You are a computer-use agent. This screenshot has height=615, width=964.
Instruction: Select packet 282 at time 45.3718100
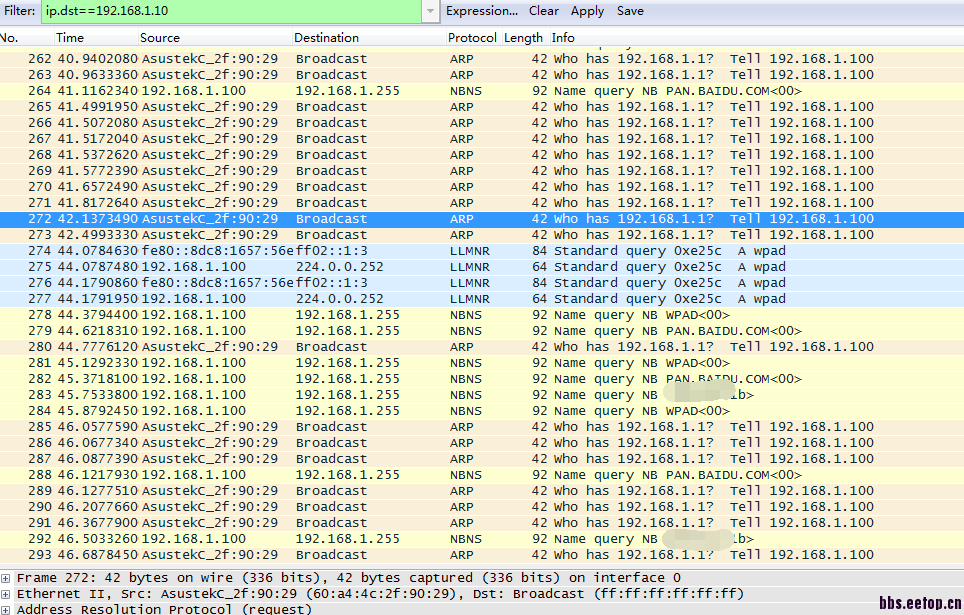click(482, 379)
